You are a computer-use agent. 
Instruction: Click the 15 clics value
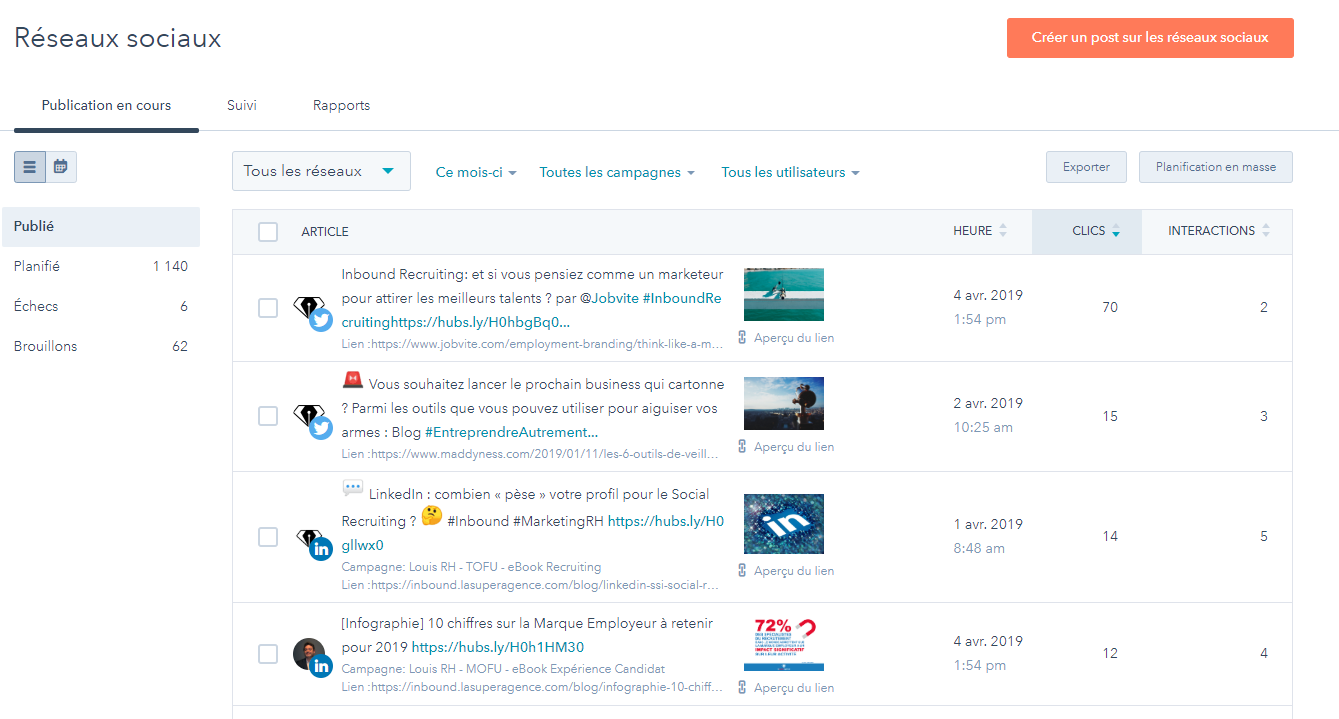click(x=1110, y=416)
